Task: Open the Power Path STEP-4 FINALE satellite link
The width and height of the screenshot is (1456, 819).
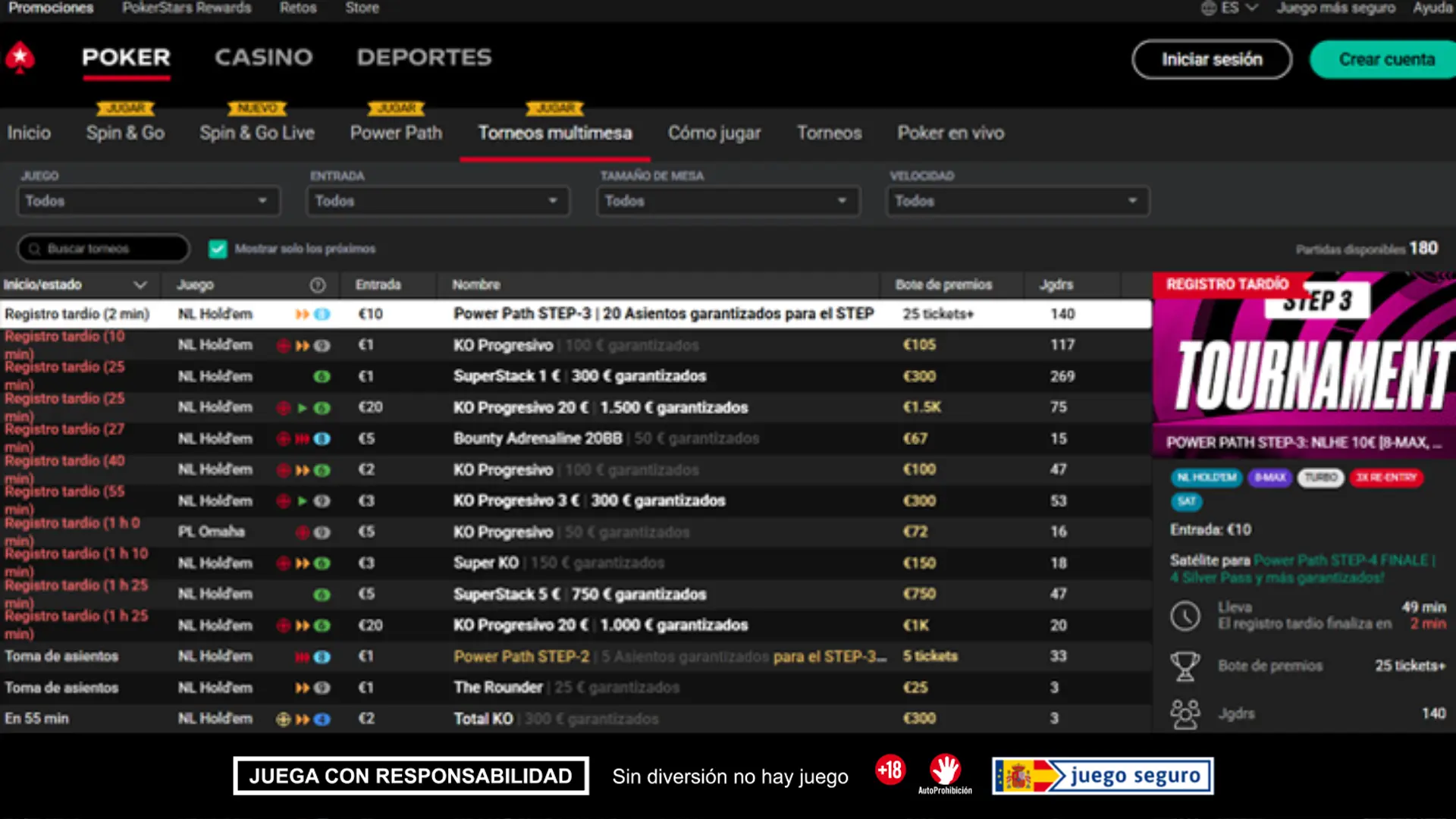Action: coord(1343,561)
